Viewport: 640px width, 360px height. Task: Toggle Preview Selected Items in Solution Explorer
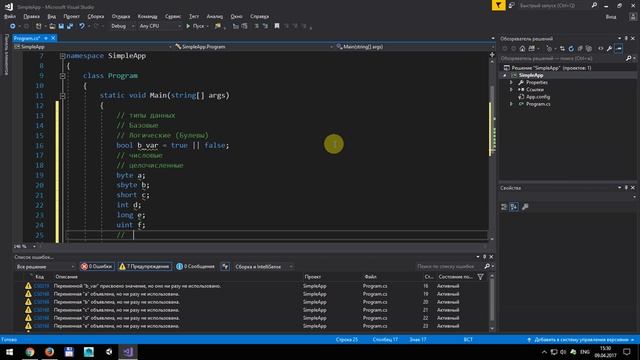619,49
